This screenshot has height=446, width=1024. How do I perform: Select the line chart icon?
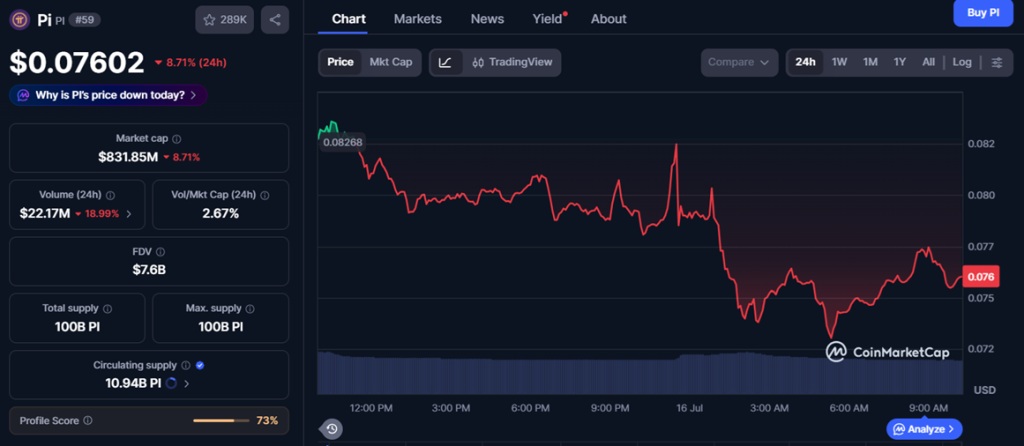445,63
